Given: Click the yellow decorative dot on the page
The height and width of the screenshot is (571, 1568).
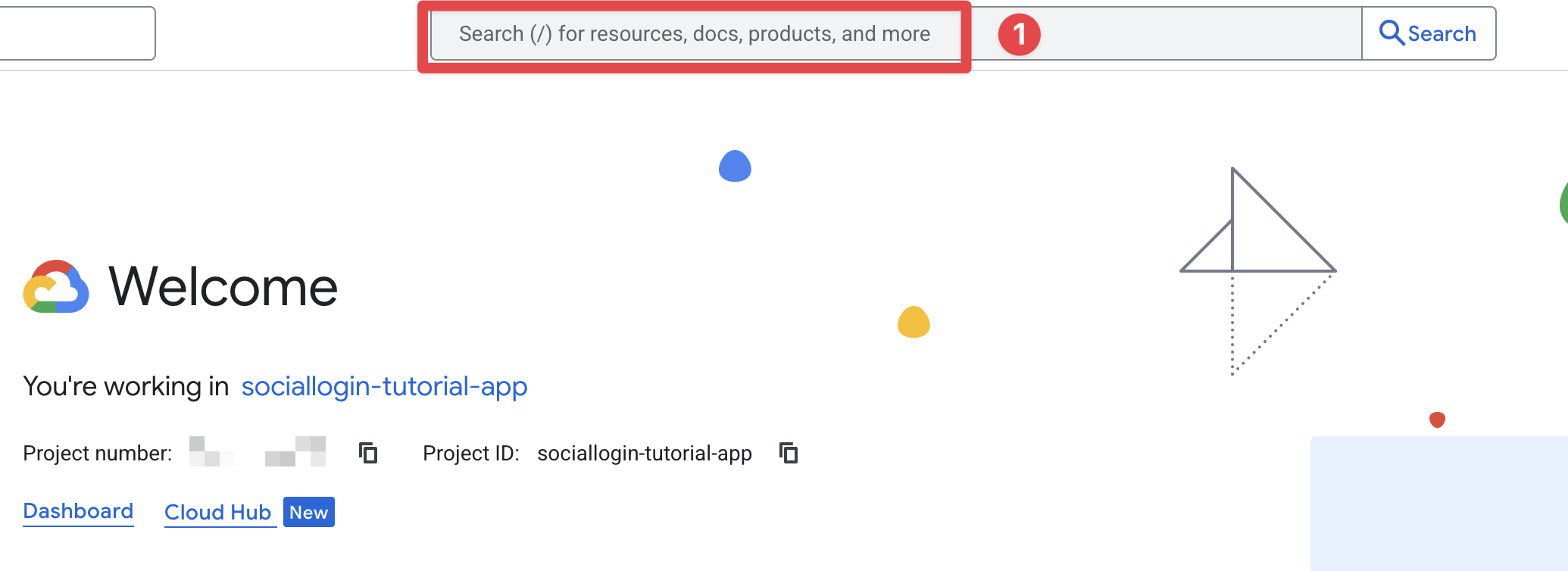Looking at the screenshot, I should [x=914, y=322].
